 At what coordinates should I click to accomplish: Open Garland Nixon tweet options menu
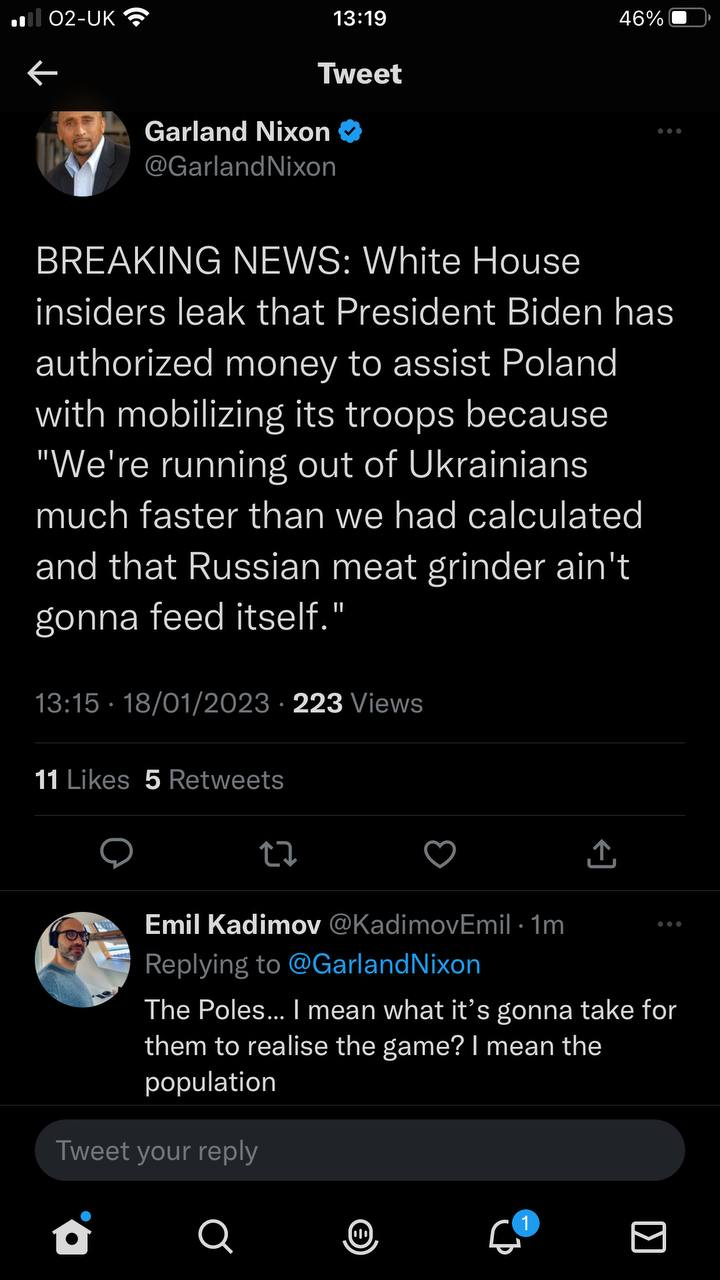[x=668, y=131]
